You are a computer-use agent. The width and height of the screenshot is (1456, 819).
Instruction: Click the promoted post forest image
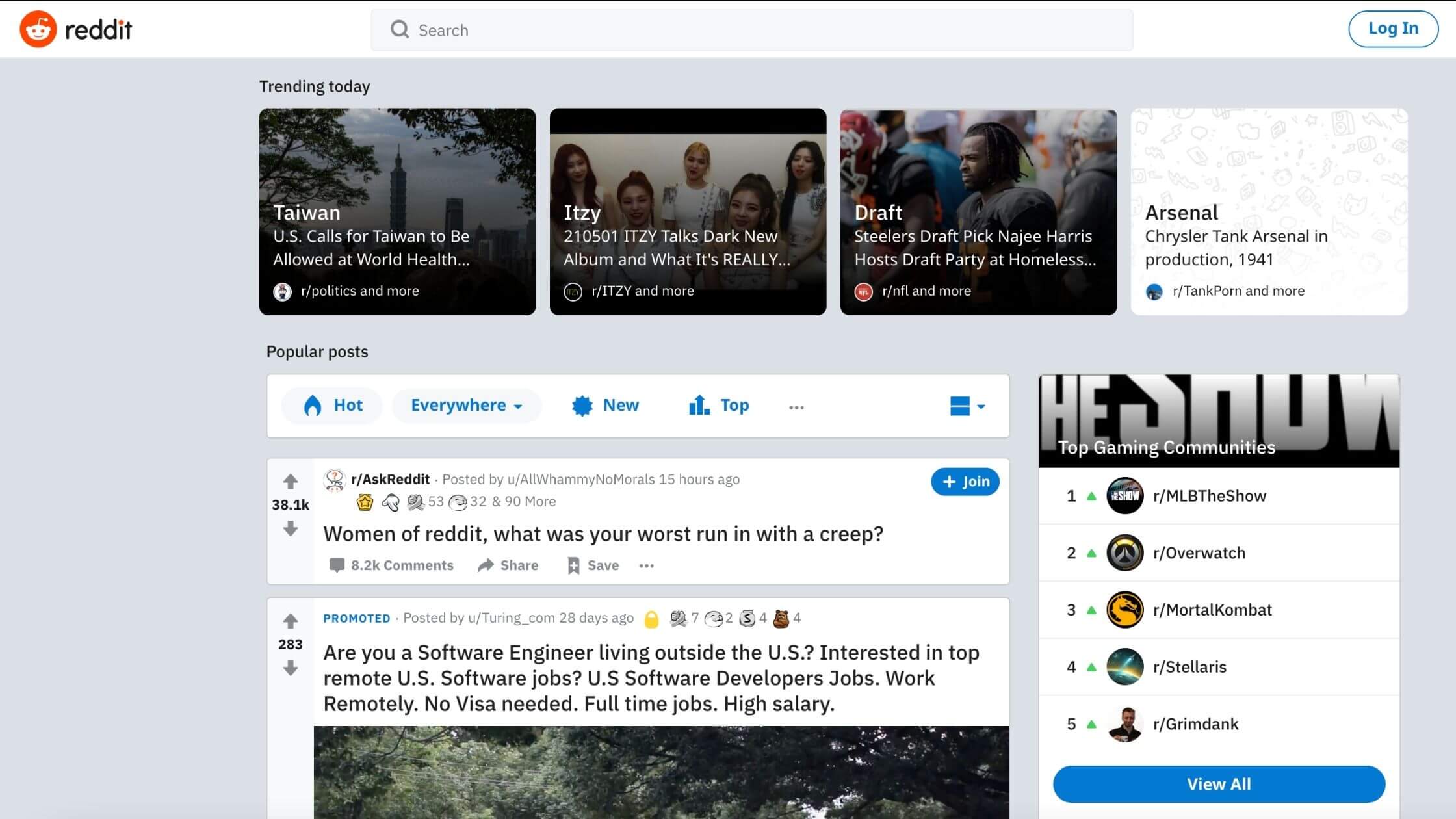coord(661,772)
